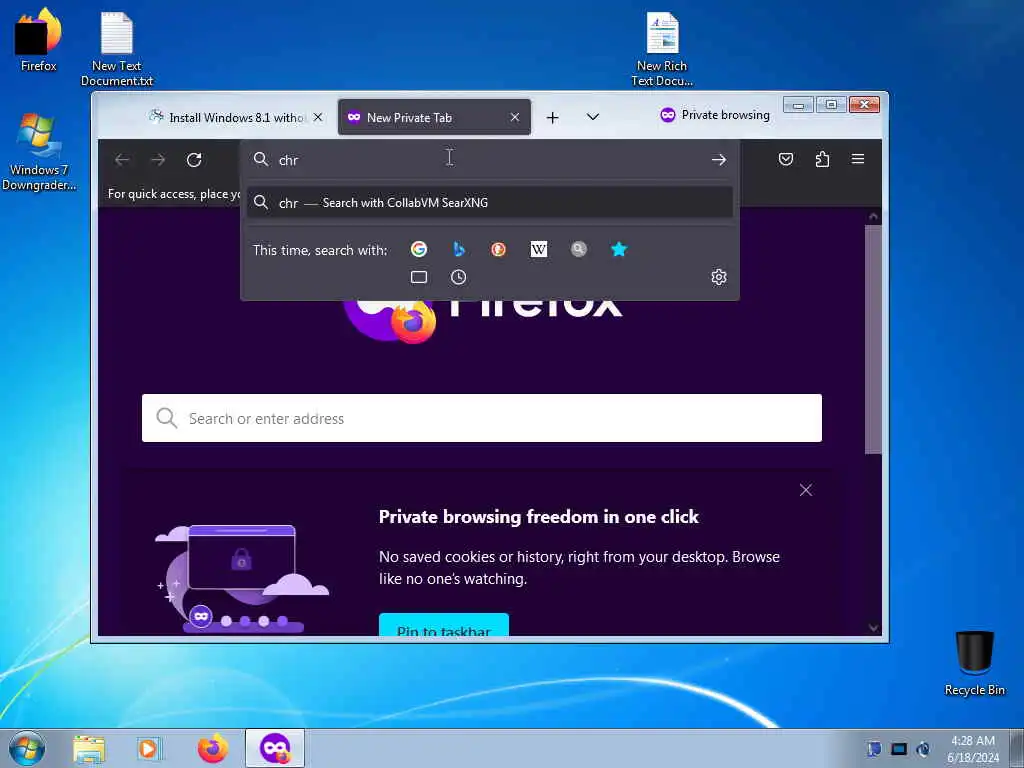Image resolution: width=1024 pixels, height=768 pixels.
Task: Search this time with Bing icon
Action: click(459, 249)
